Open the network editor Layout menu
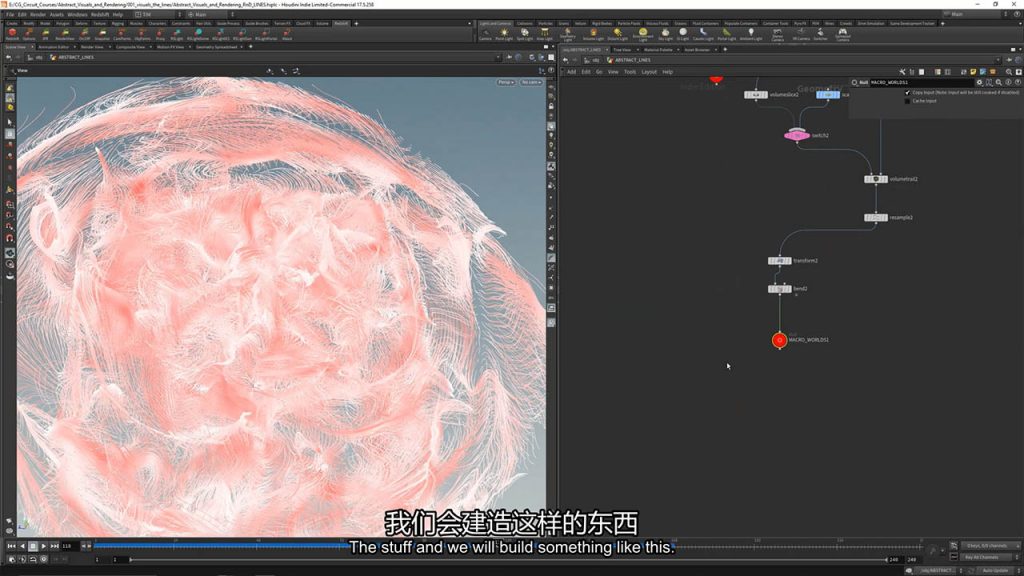 648,72
